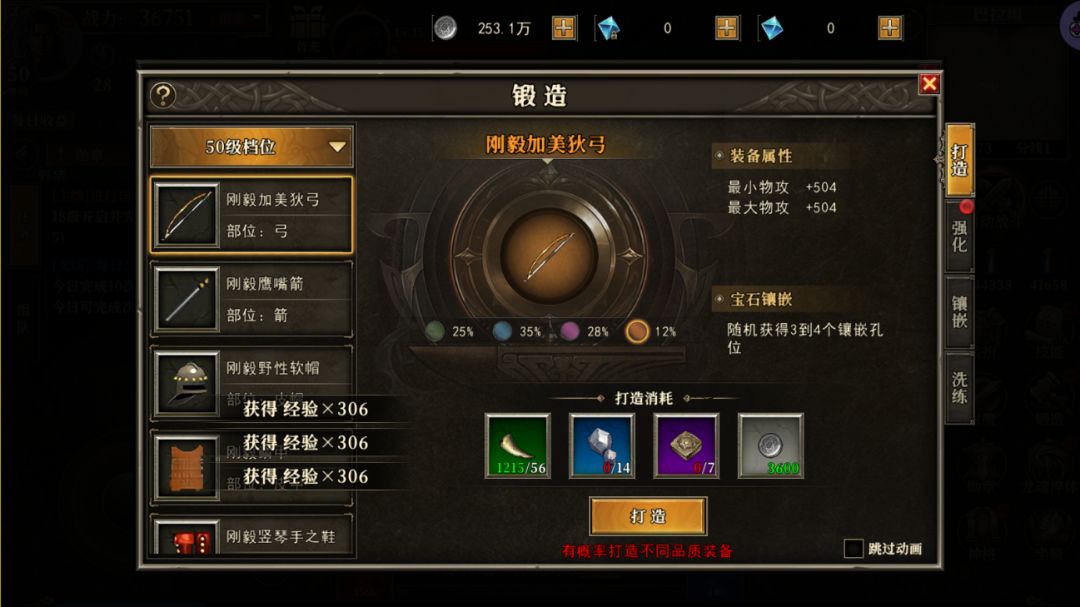Open the 洗练 refine tab
The width and height of the screenshot is (1080, 607).
[x=959, y=388]
